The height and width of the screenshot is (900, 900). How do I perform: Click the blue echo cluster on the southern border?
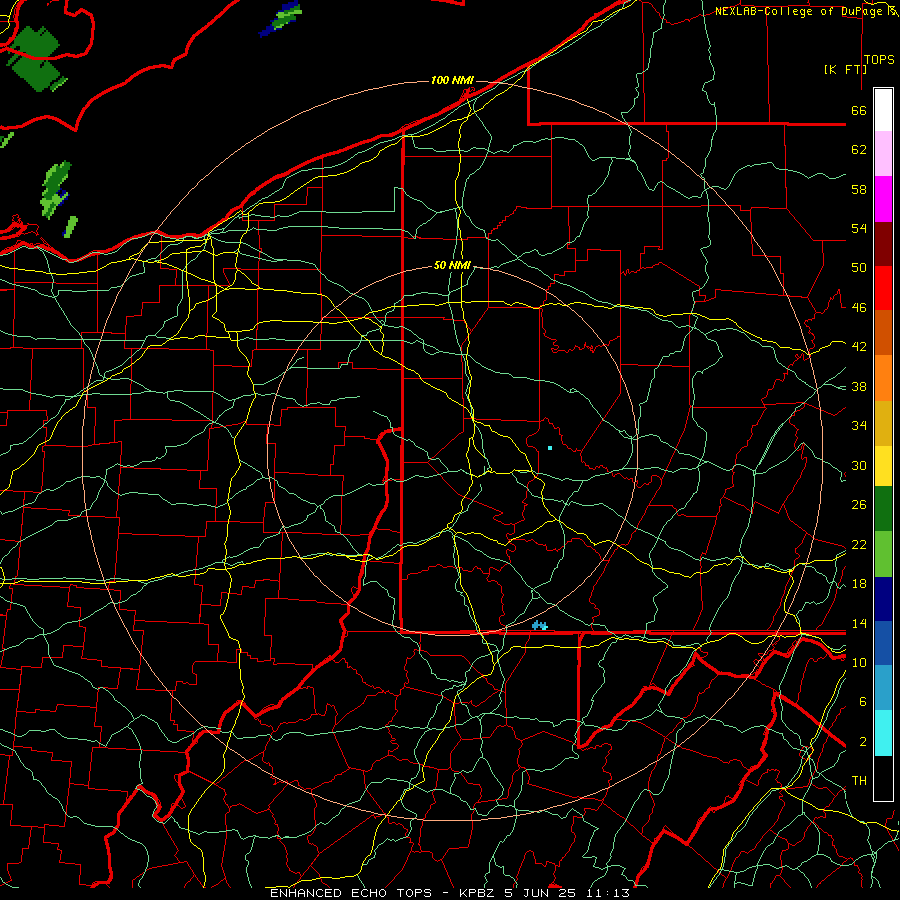(540, 626)
